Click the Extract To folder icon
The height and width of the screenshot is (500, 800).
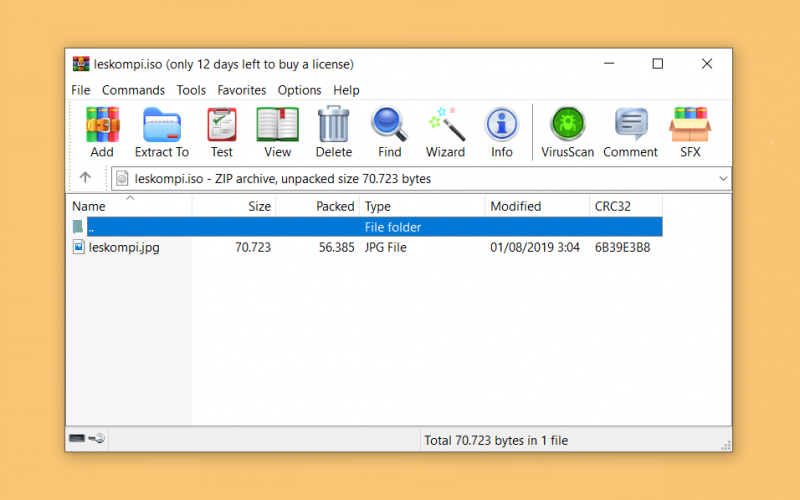point(162,124)
